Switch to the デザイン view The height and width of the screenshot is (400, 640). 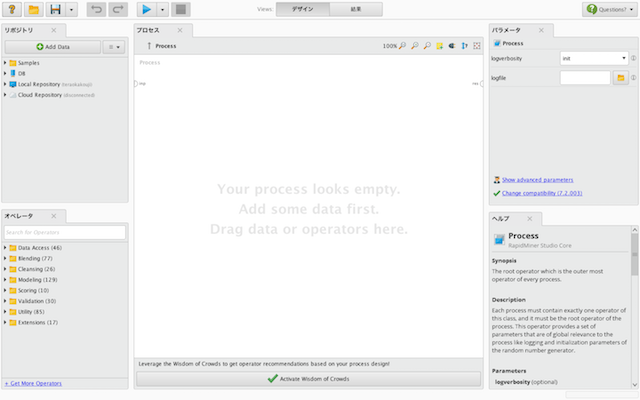(302, 9)
